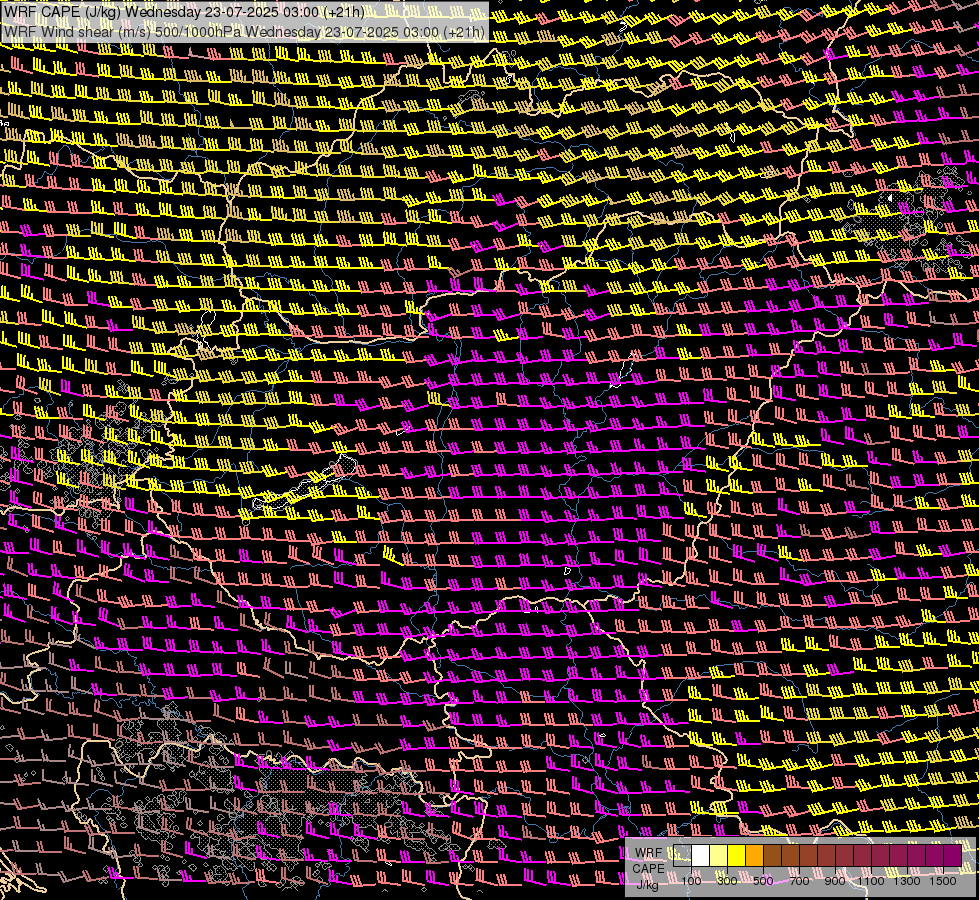Select the bright yellow legend swatch
Screen dimensions: 979x900
(737, 856)
